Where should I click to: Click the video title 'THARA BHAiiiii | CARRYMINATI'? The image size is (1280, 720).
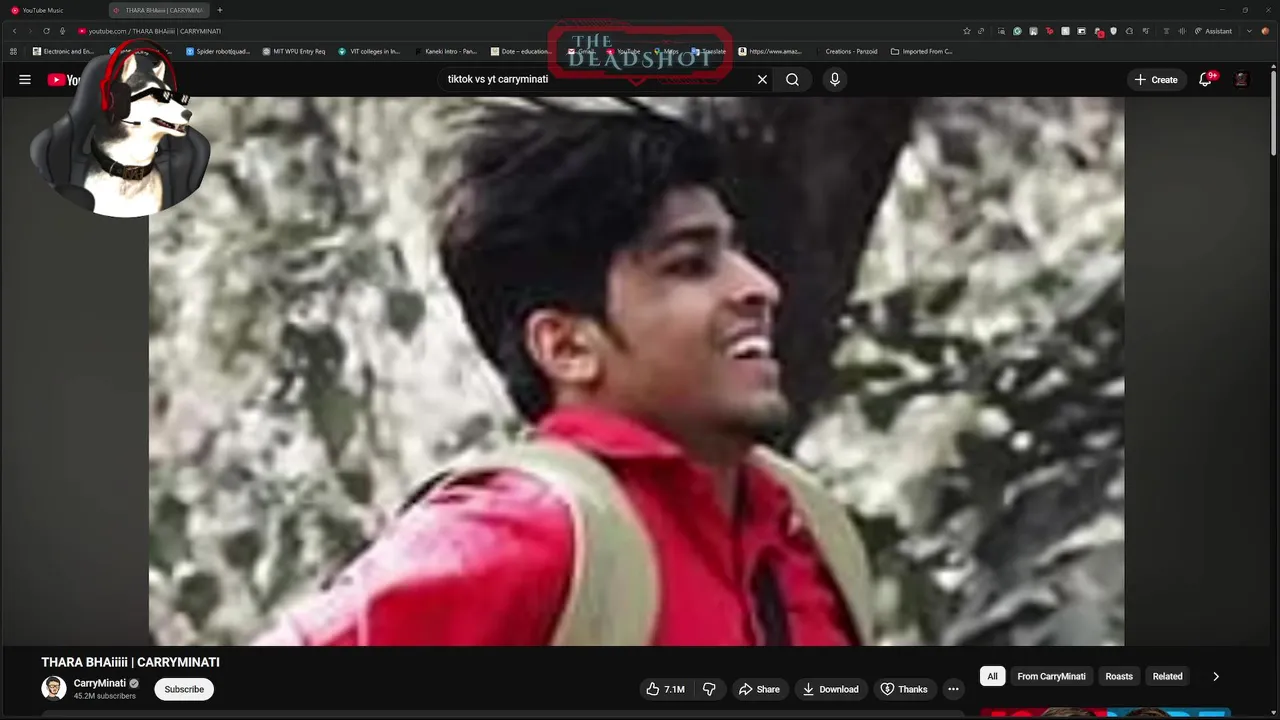pos(130,662)
